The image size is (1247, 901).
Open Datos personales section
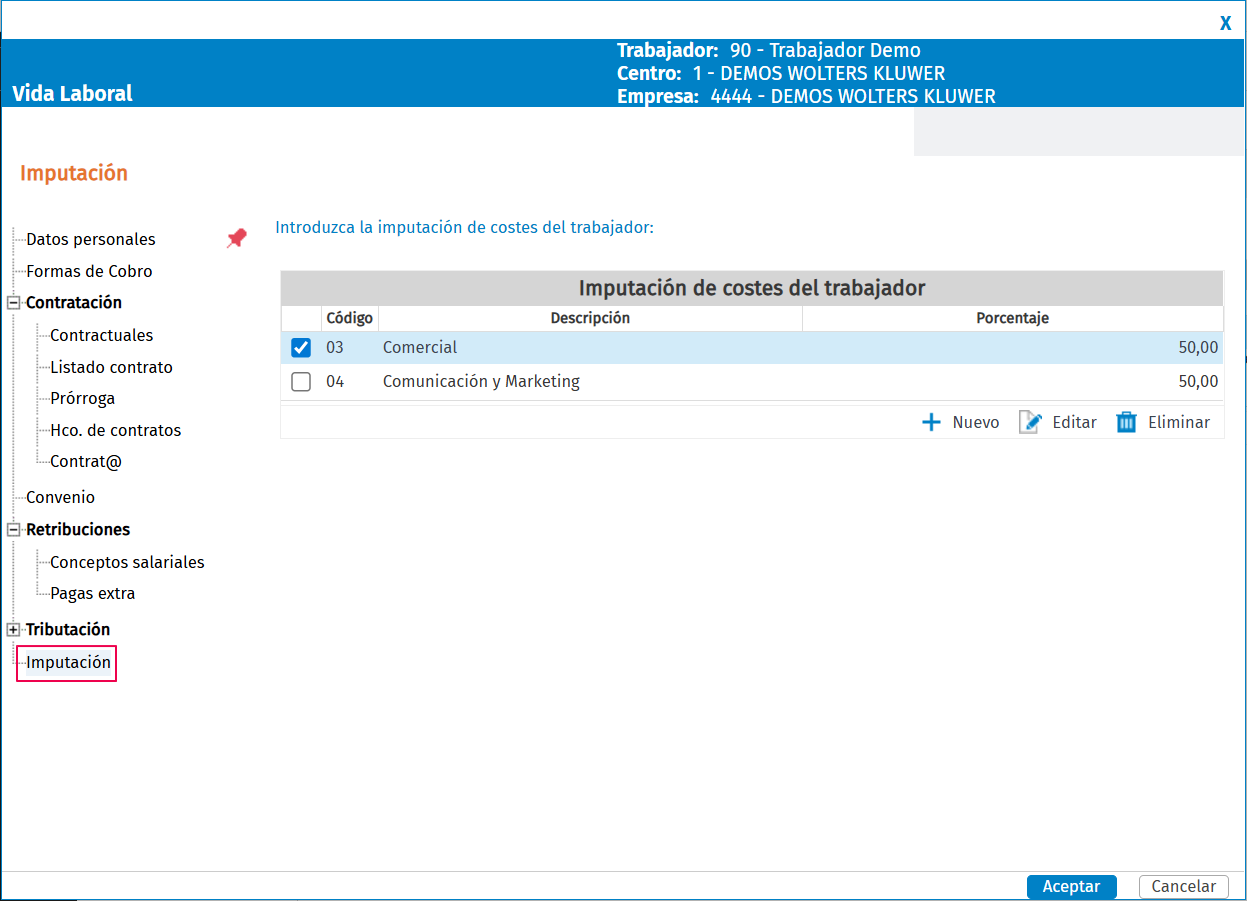(91, 239)
